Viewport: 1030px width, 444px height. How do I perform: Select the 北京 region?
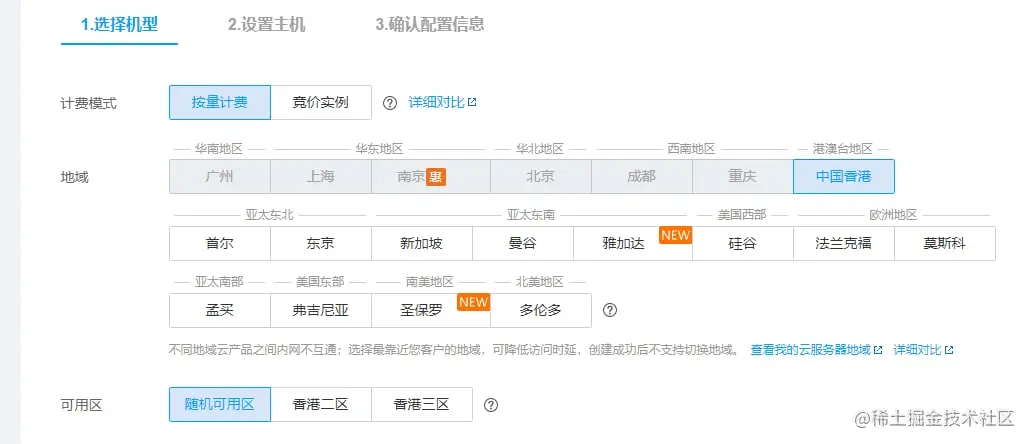(541, 177)
